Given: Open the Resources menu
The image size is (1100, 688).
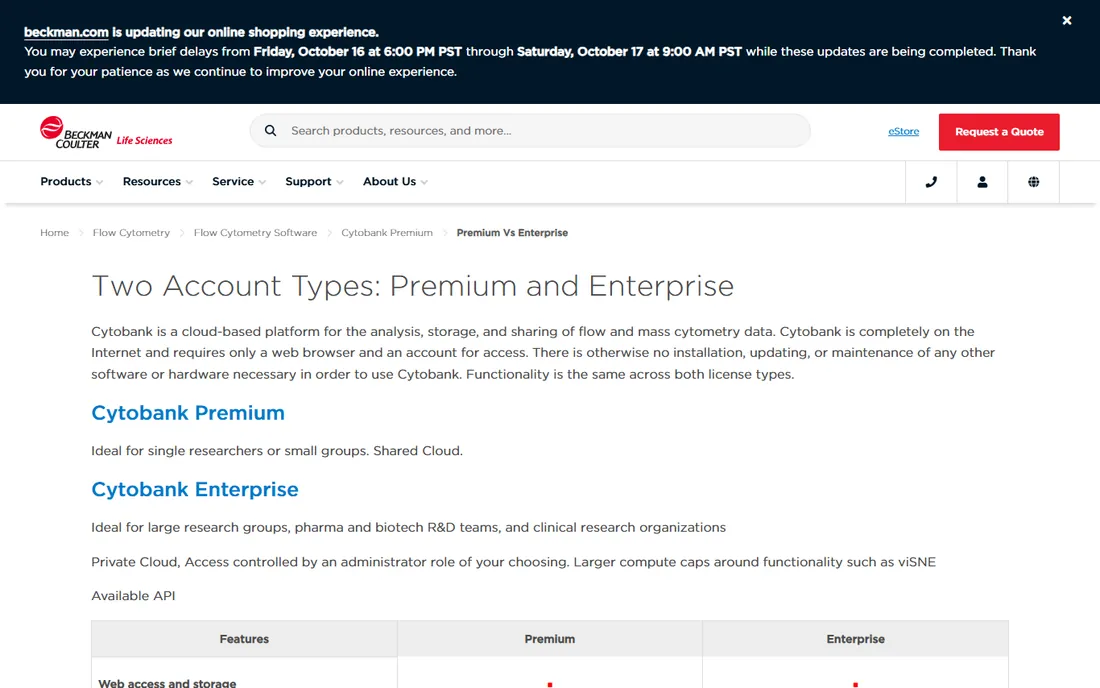Looking at the screenshot, I should [x=152, y=182].
